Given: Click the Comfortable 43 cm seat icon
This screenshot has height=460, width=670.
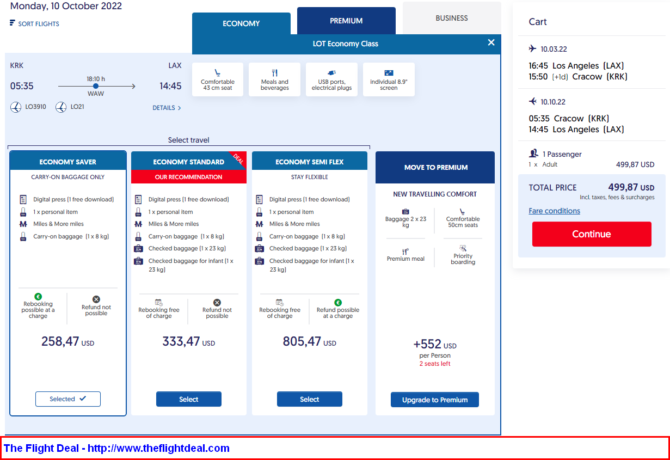Looking at the screenshot, I should [217, 73].
